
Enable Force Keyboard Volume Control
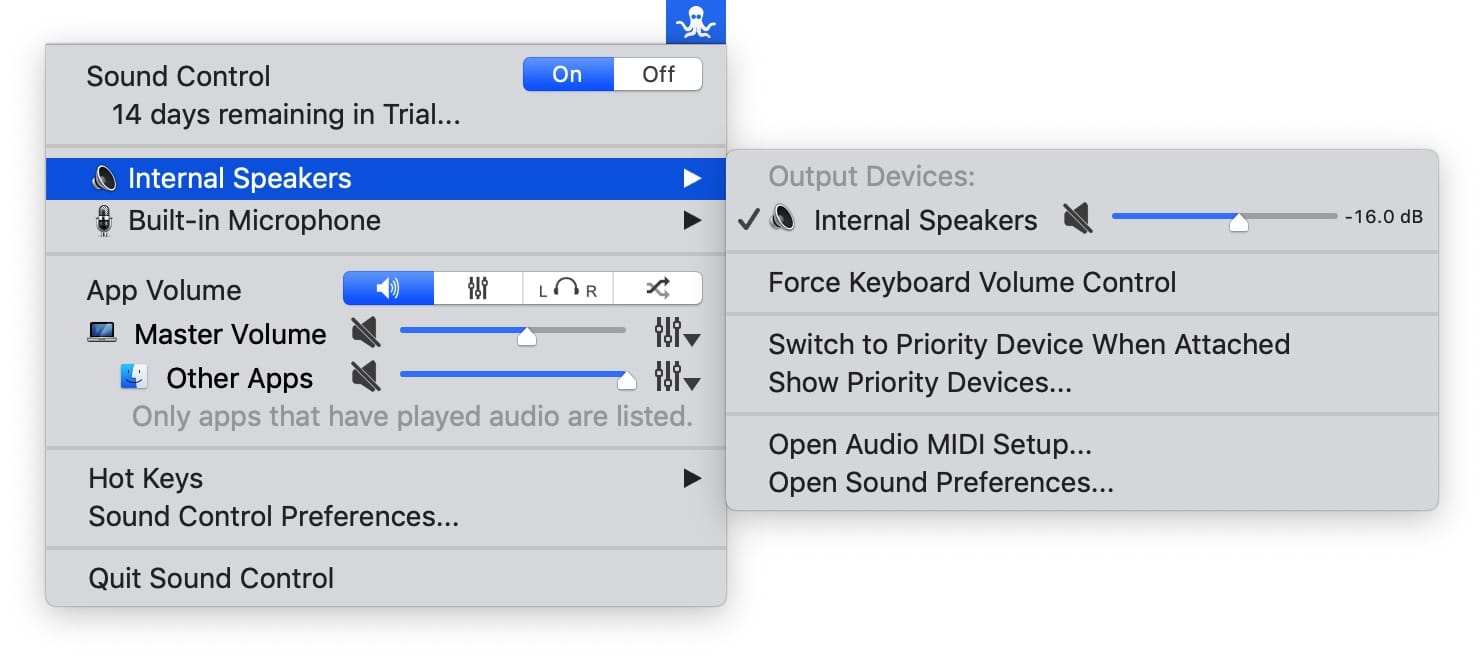coord(972,283)
